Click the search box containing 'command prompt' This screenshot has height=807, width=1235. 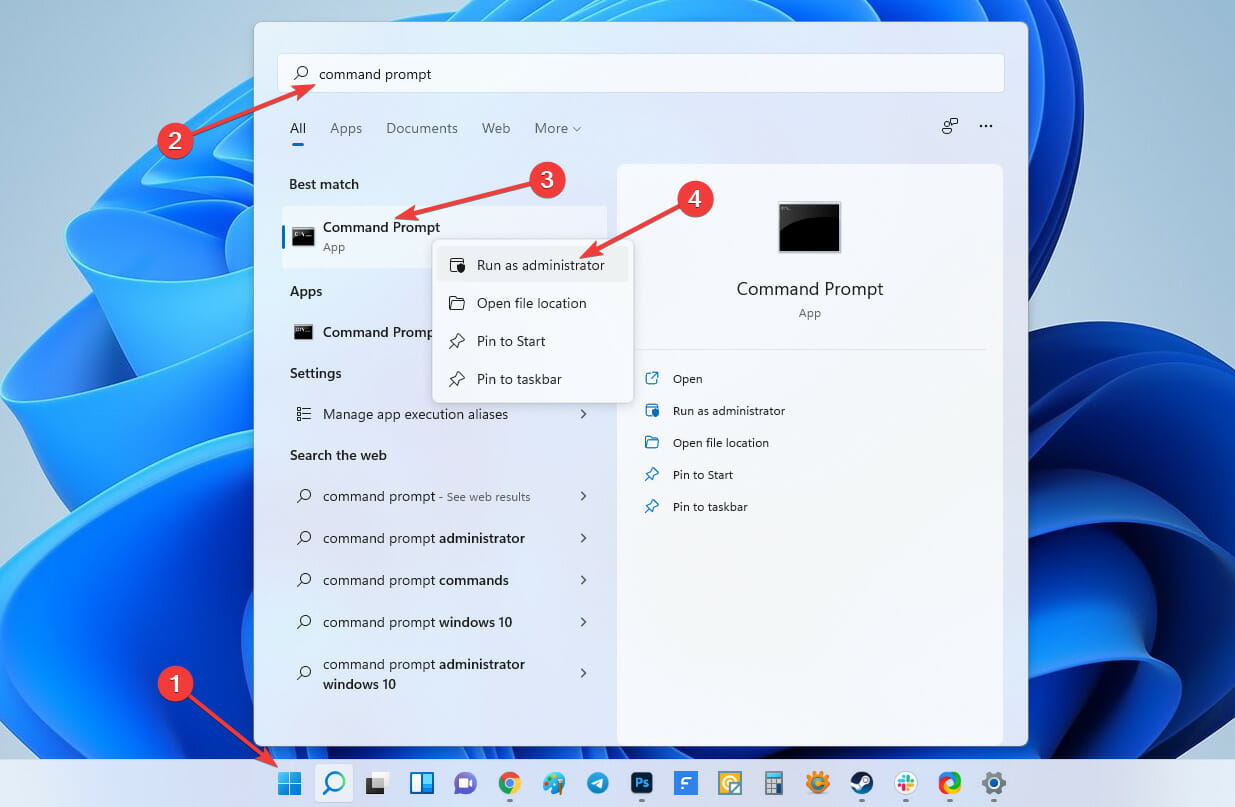(640, 74)
